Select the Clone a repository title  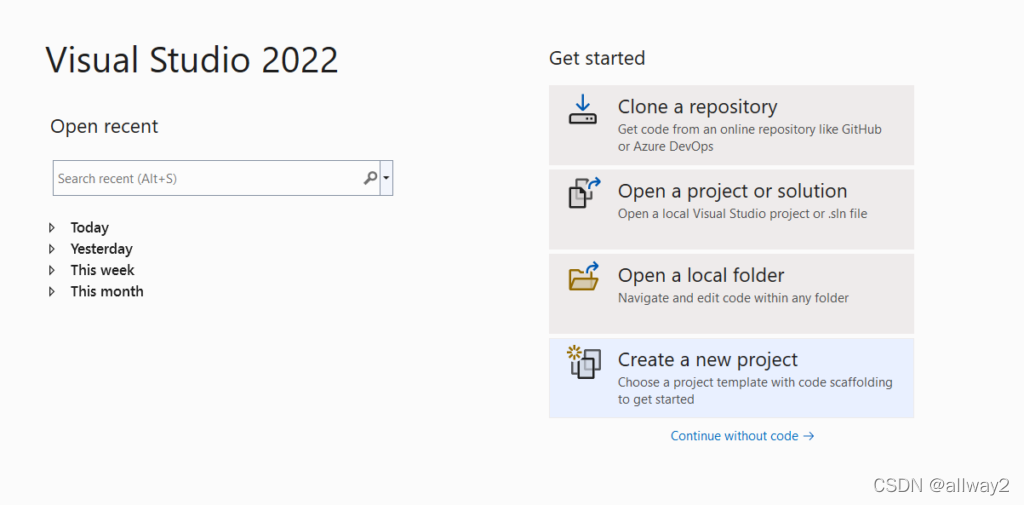click(697, 107)
